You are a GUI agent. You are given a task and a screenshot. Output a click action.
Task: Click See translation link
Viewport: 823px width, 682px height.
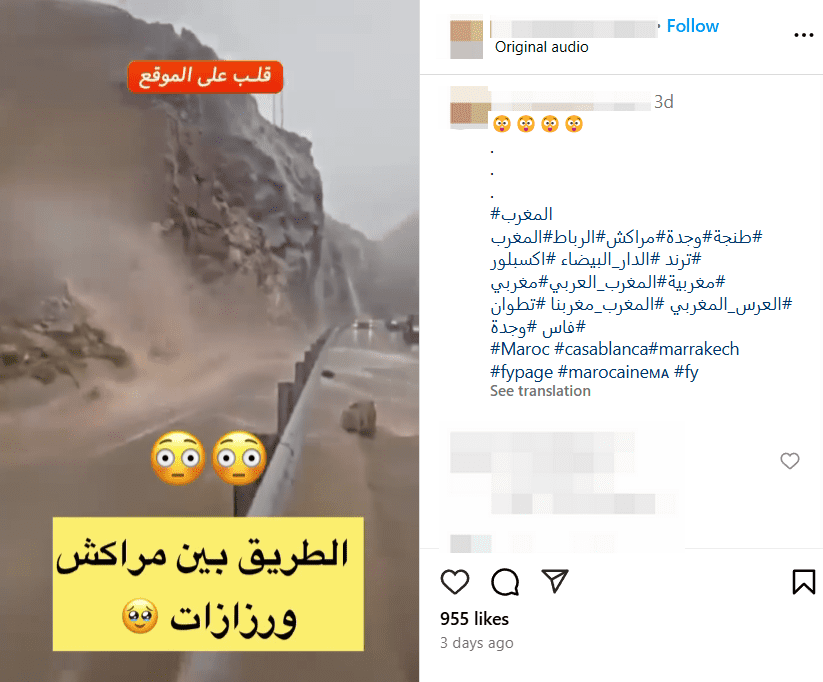[540, 391]
